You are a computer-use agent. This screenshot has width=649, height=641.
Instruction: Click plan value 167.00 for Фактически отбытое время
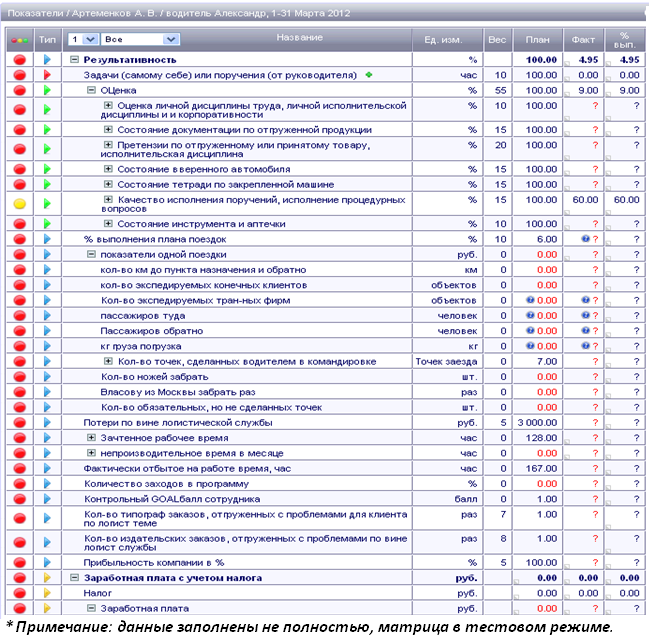coord(541,468)
